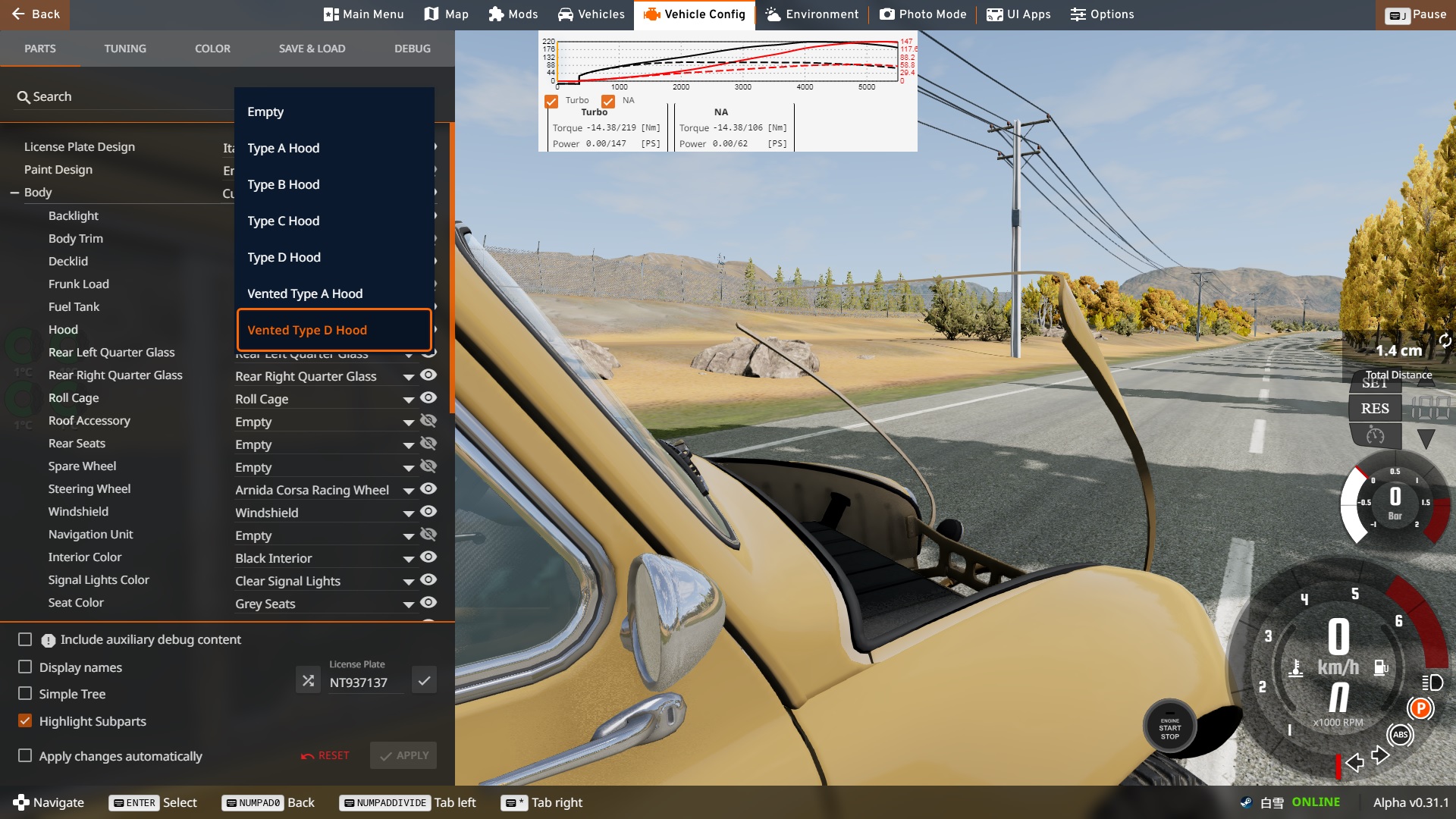Click the parking brake indicator icon

(x=1420, y=708)
